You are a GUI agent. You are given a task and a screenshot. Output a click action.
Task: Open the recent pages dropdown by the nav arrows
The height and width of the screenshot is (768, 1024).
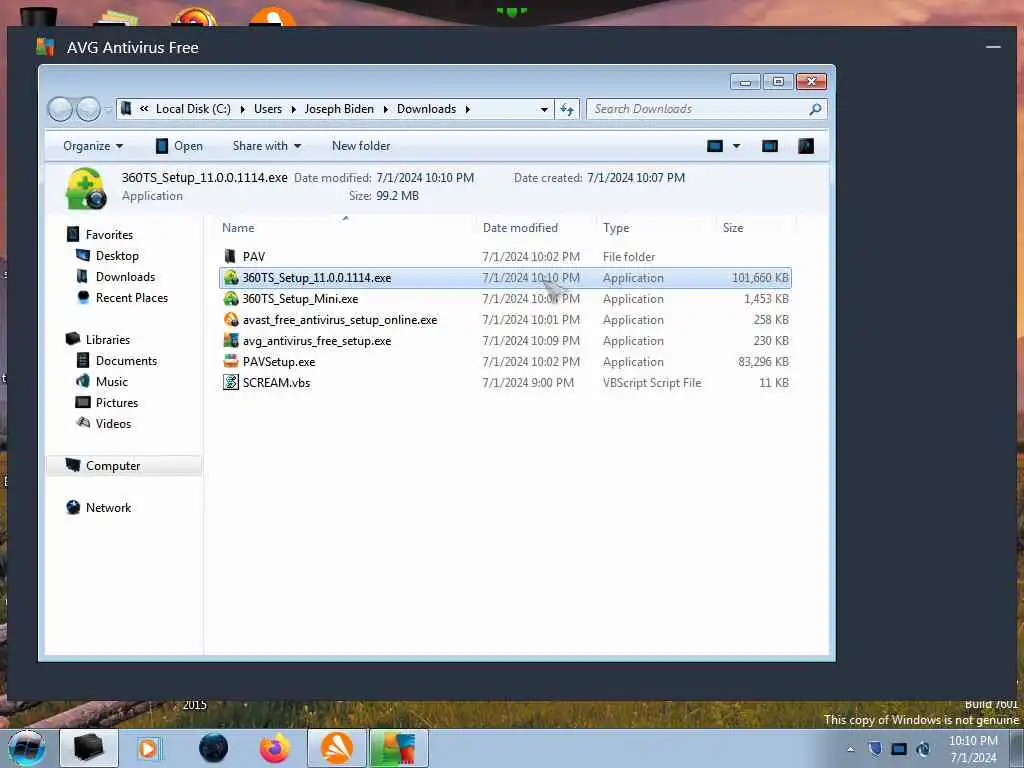click(107, 110)
